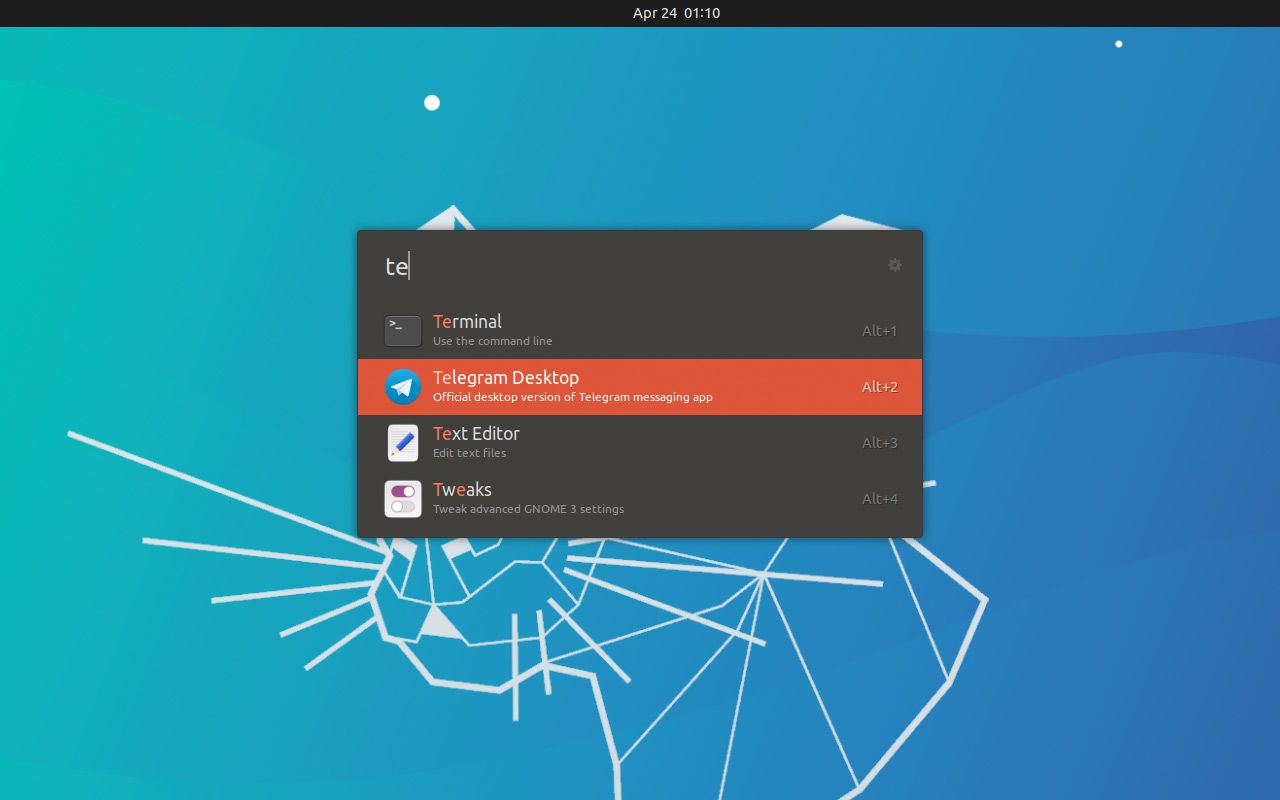
Task: Open the Text Editor result
Action: [640, 443]
